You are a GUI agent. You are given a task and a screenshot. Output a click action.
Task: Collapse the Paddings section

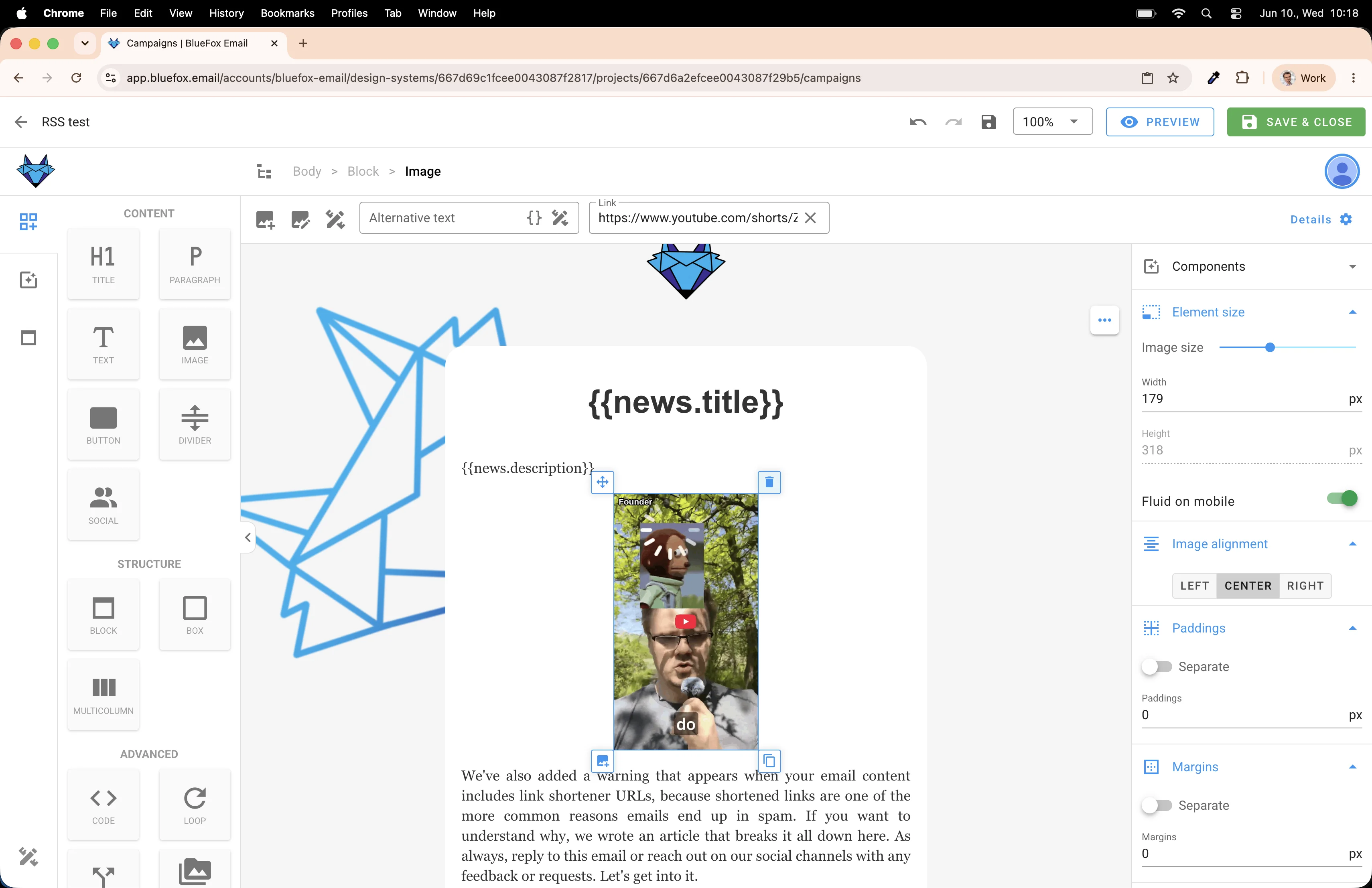[1352, 628]
